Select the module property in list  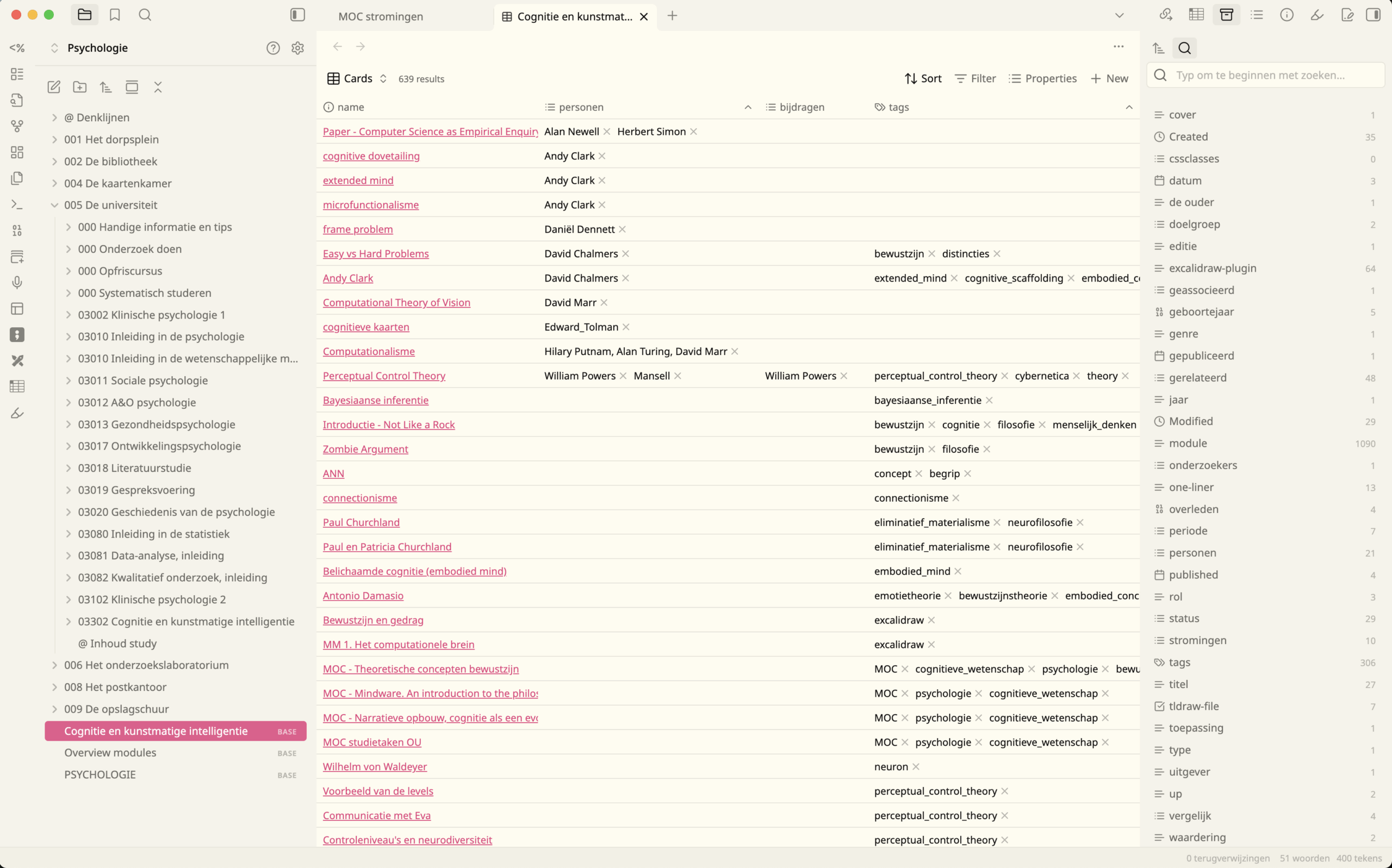(x=1266, y=444)
